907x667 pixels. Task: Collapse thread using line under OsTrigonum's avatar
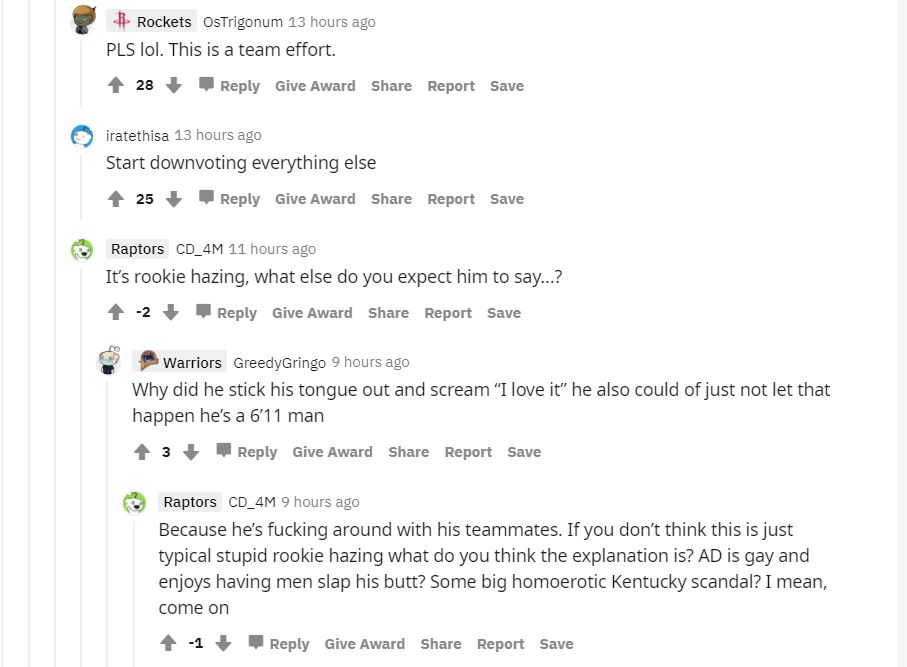point(82,70)
